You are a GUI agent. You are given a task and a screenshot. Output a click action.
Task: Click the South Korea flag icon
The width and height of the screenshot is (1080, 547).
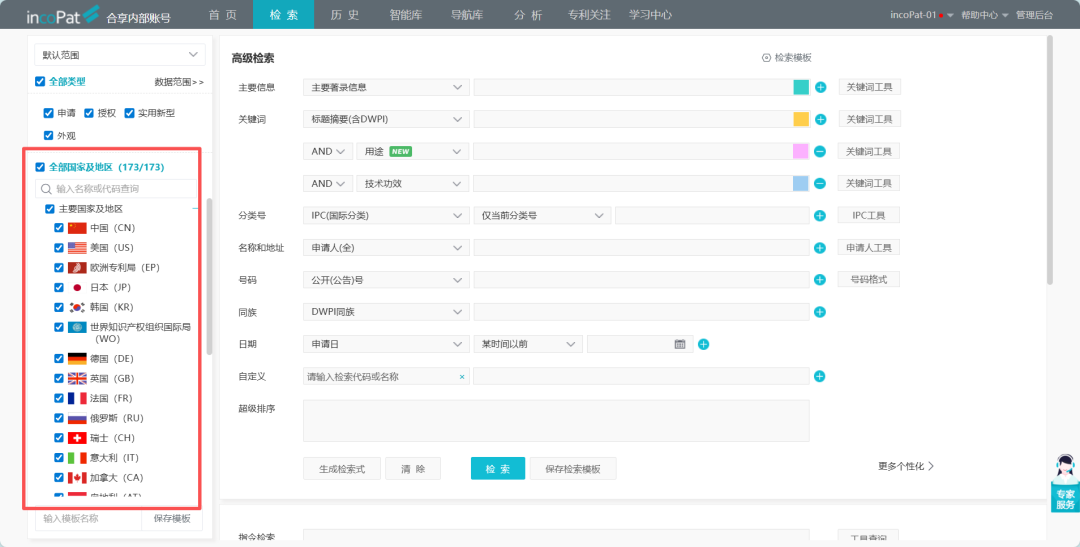77,307
